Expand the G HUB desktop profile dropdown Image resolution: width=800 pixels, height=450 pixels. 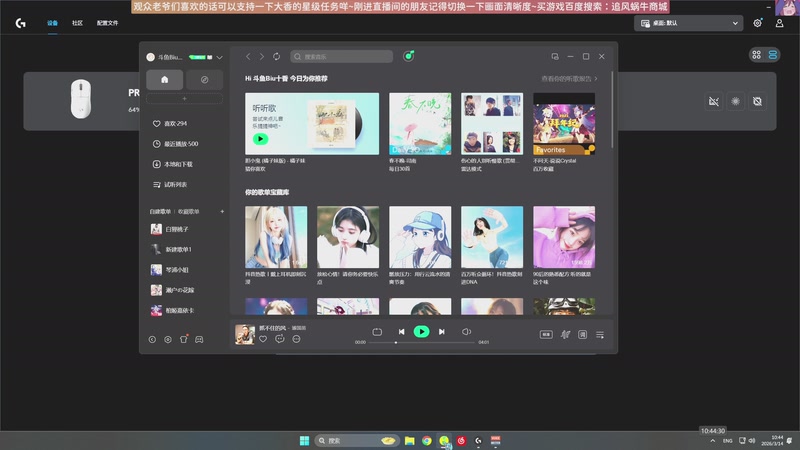[688, 23]
